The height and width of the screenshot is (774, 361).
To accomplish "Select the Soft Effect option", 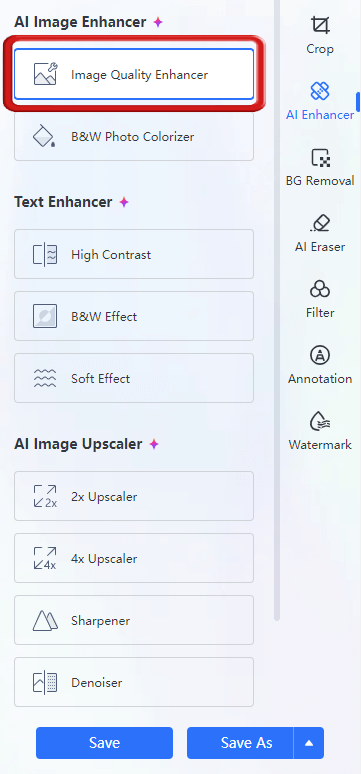I will pyautogui.click(x=134, y=378).
